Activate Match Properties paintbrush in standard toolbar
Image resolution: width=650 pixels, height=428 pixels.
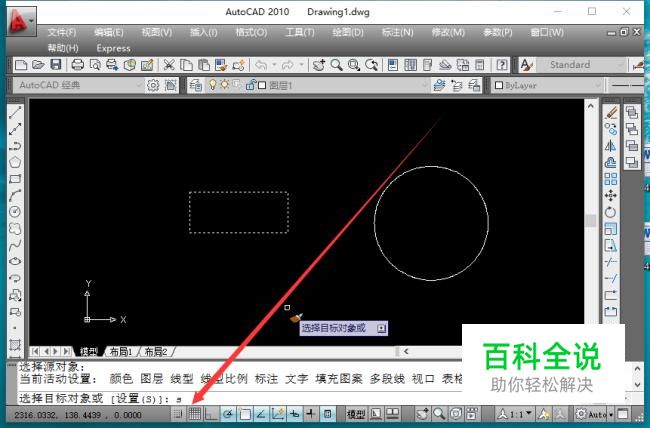click(x=221, y=65)
